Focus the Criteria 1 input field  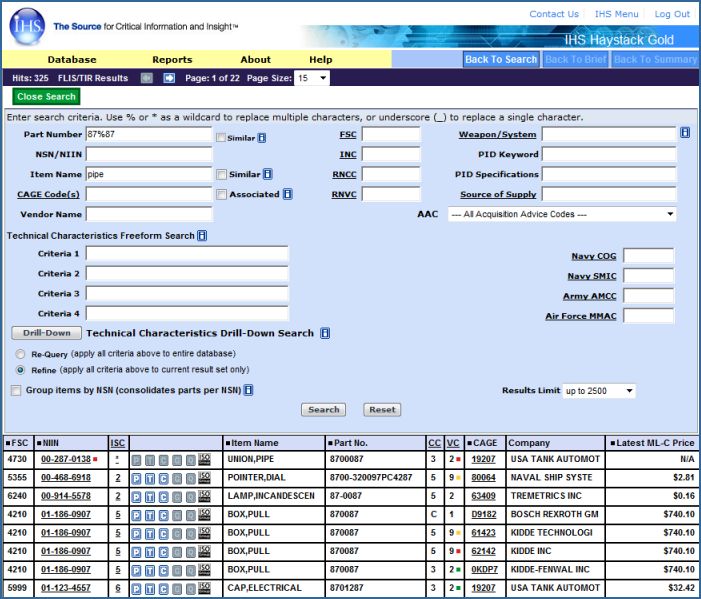click(187, 253)
